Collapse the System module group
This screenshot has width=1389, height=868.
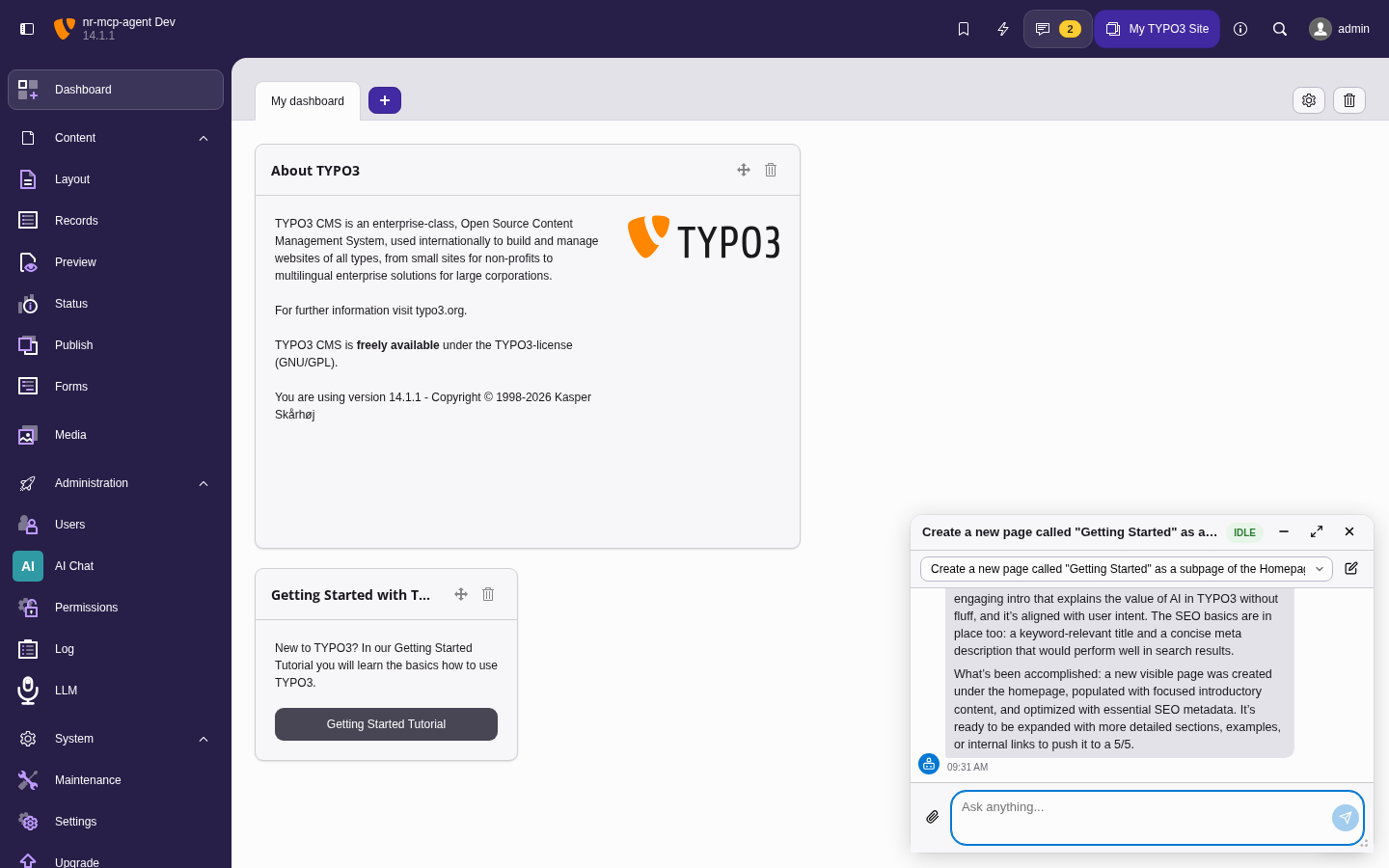tap(116, 739)
